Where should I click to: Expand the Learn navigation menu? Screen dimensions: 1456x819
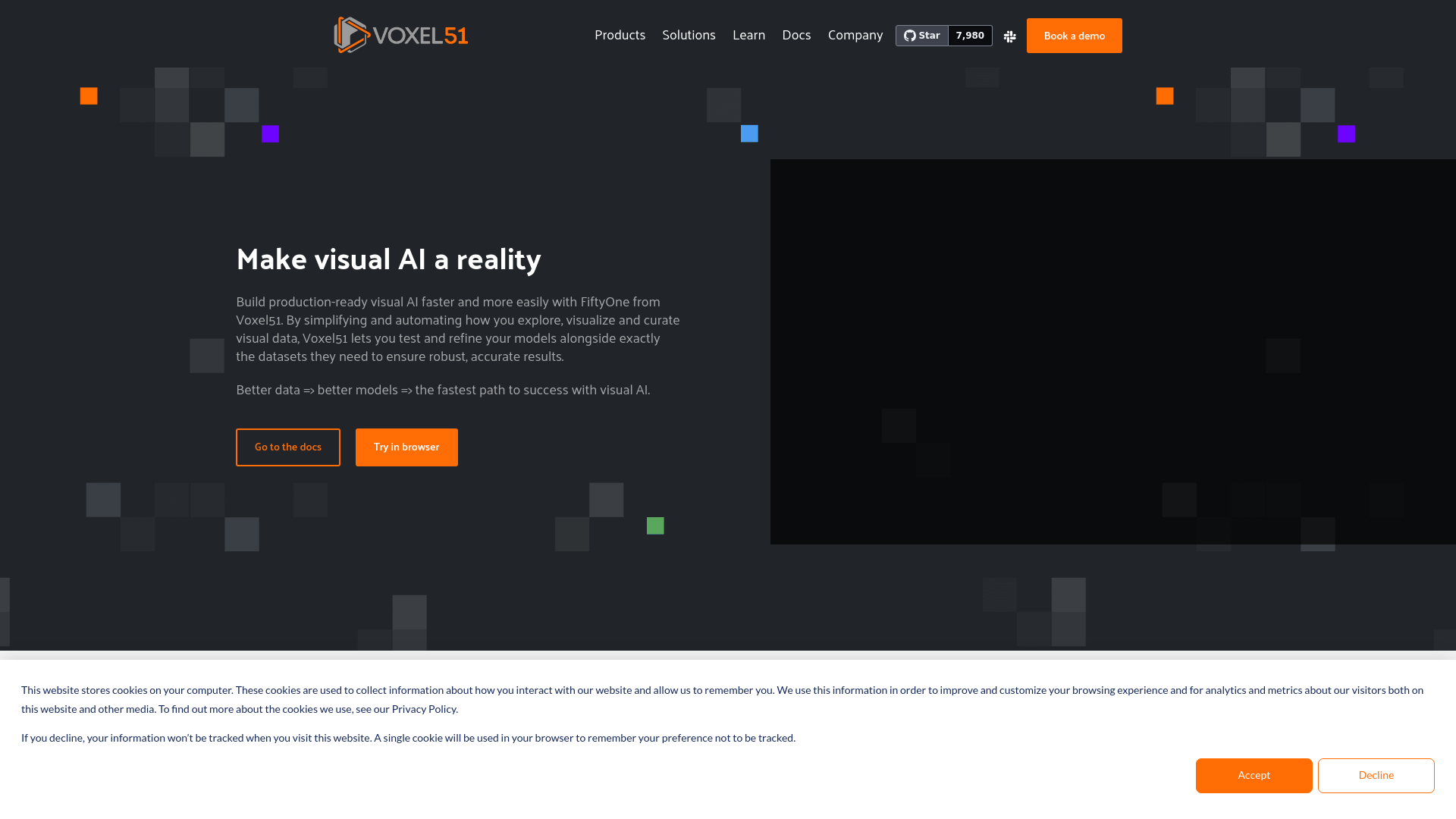[748, 35]
